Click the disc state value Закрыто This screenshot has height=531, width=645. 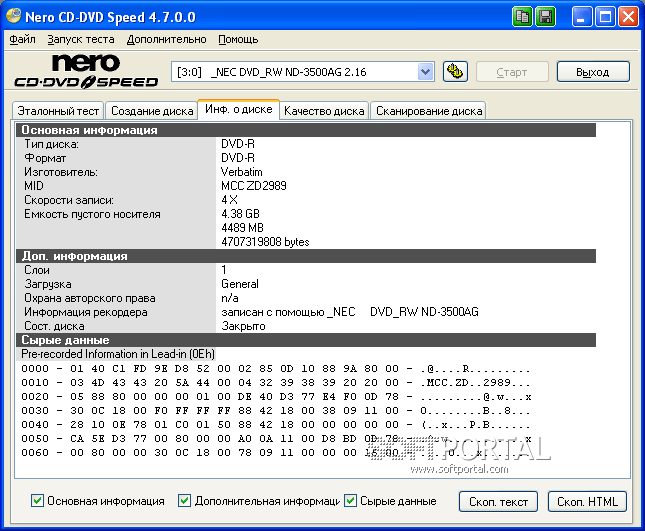click(x=243, y=326)
